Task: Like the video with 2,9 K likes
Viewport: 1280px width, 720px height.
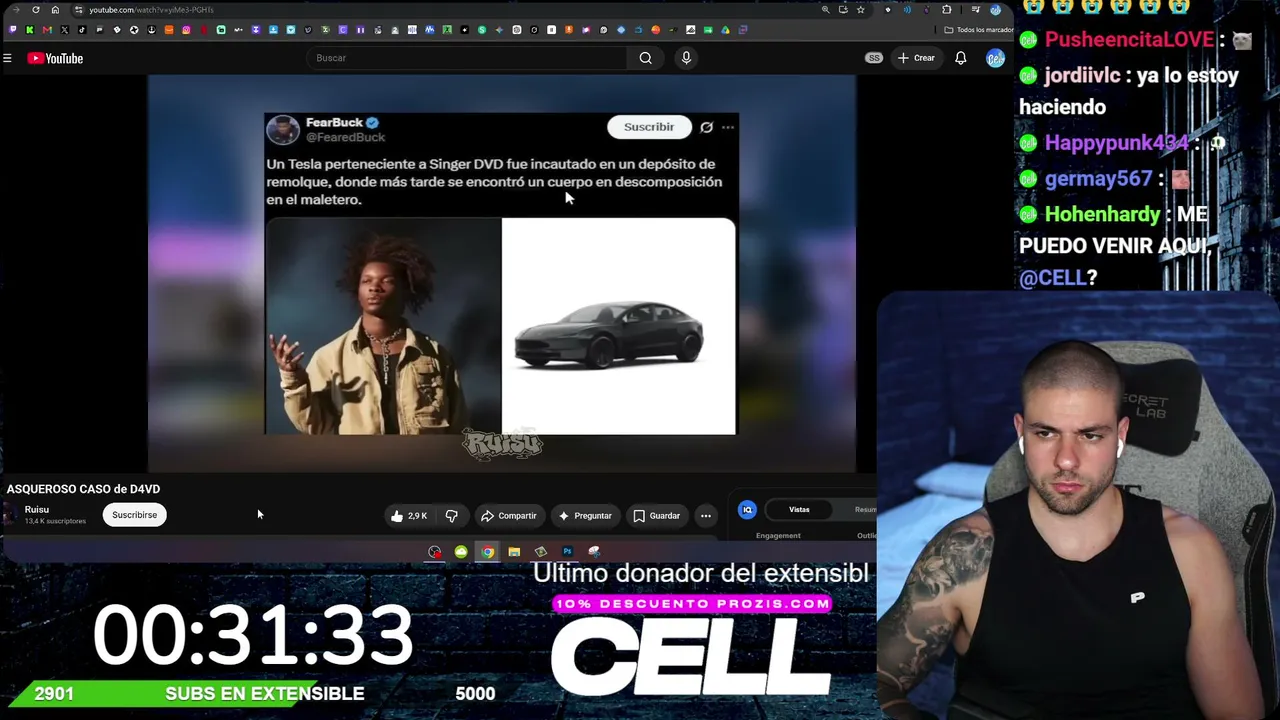Action: coord(409,516)
